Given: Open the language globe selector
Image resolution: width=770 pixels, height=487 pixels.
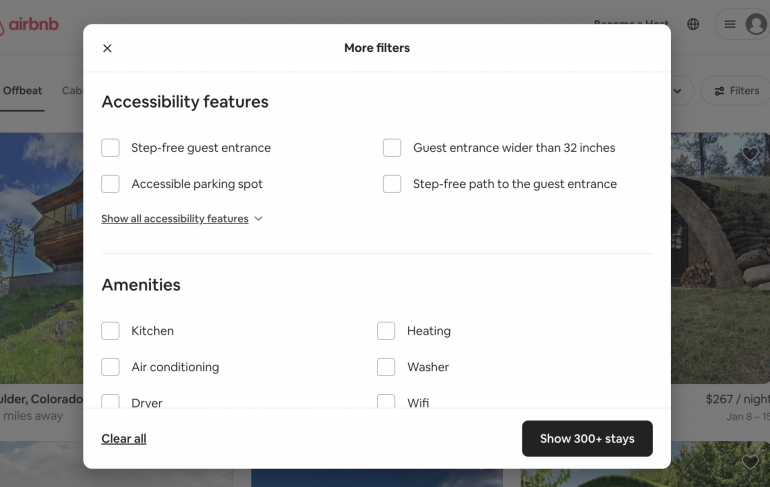Looking at the screenshot, I should tap(693, 24).
